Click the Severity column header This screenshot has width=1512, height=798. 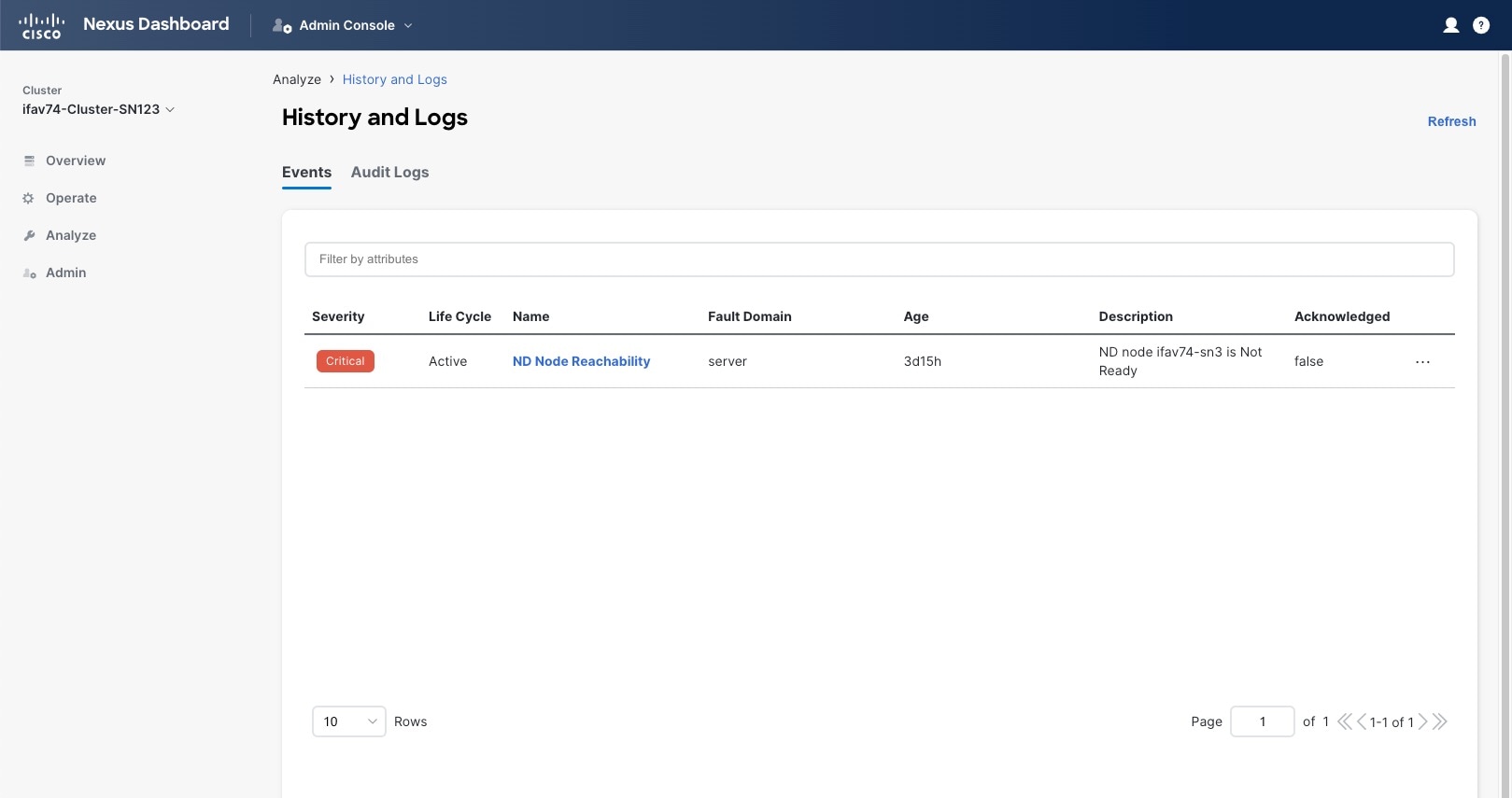click(x=338, y=316)
